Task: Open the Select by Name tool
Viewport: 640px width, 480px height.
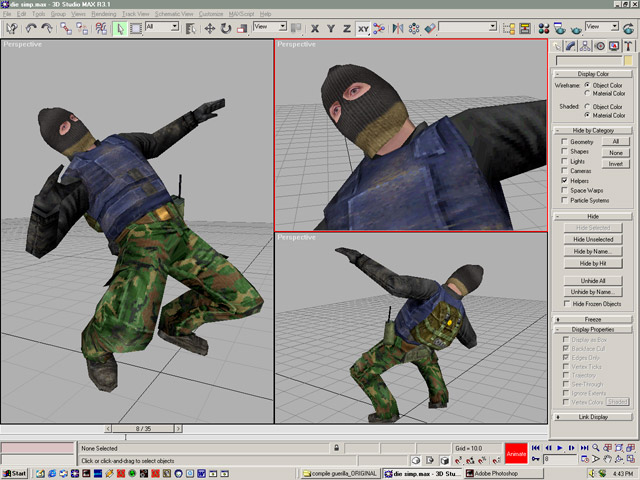Action: pyautogui.click(x=190, y=29)
